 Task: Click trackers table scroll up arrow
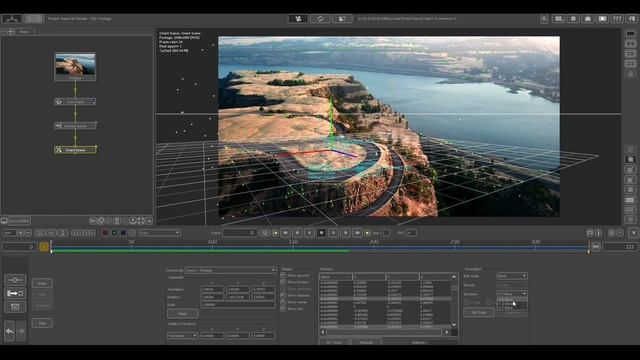point(454,277)
